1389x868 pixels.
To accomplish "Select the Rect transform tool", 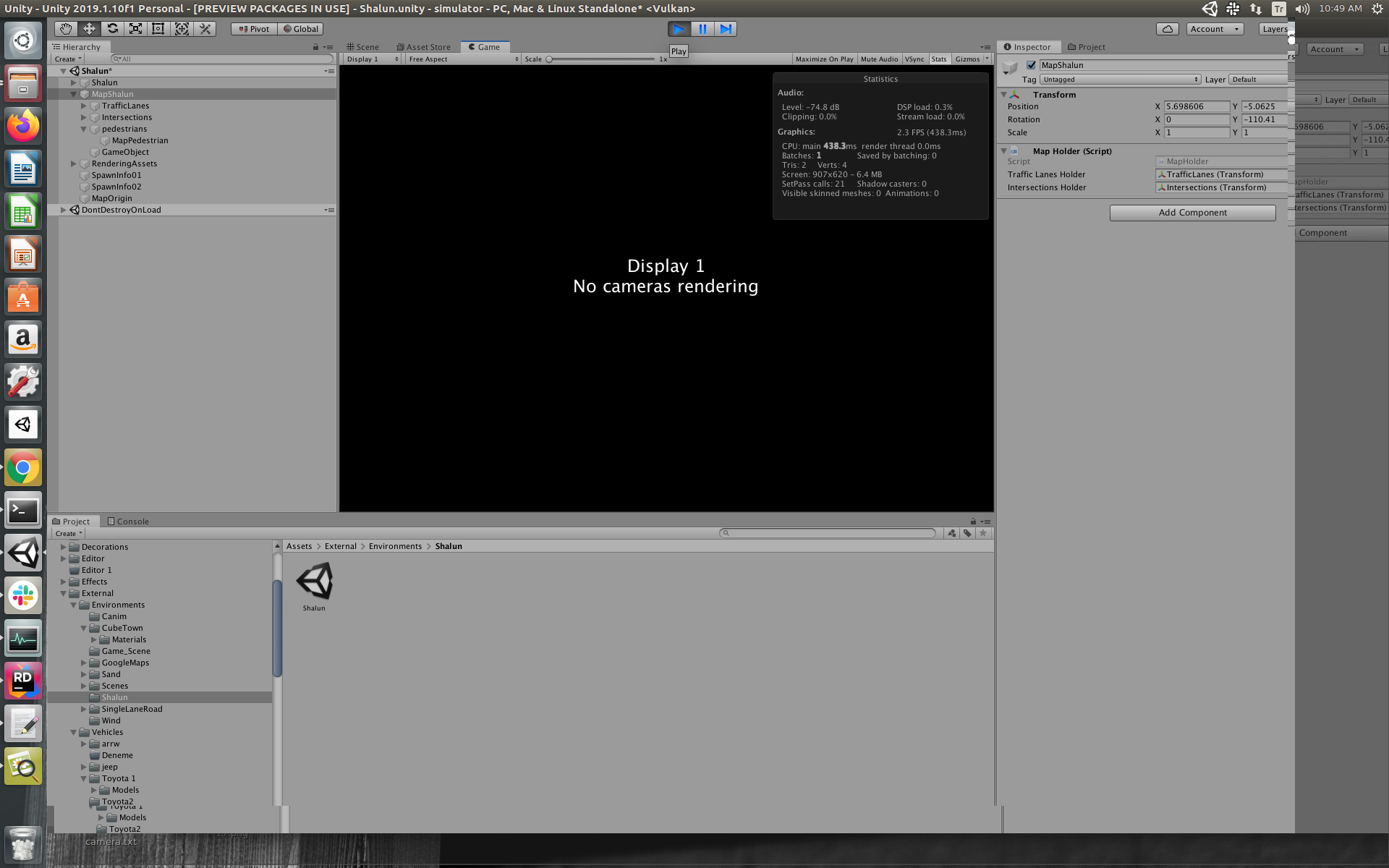I will (158, 28).
